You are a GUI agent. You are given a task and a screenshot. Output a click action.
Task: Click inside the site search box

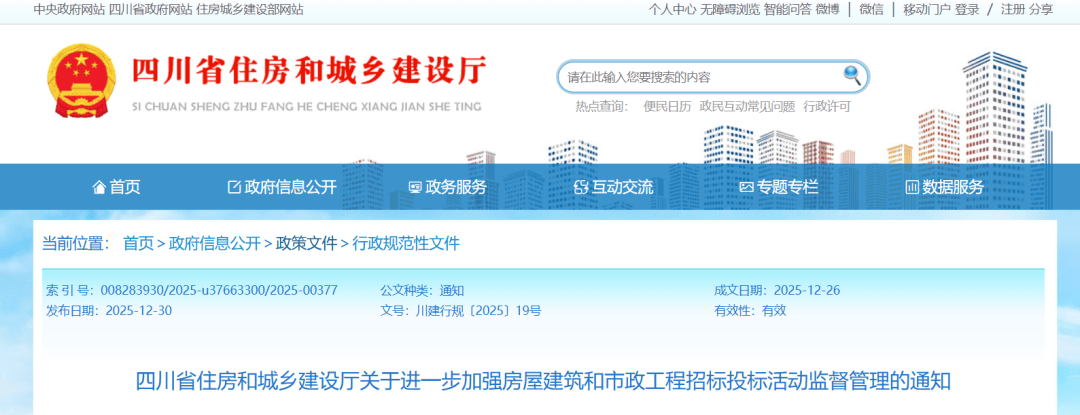(x=700, y=77)
